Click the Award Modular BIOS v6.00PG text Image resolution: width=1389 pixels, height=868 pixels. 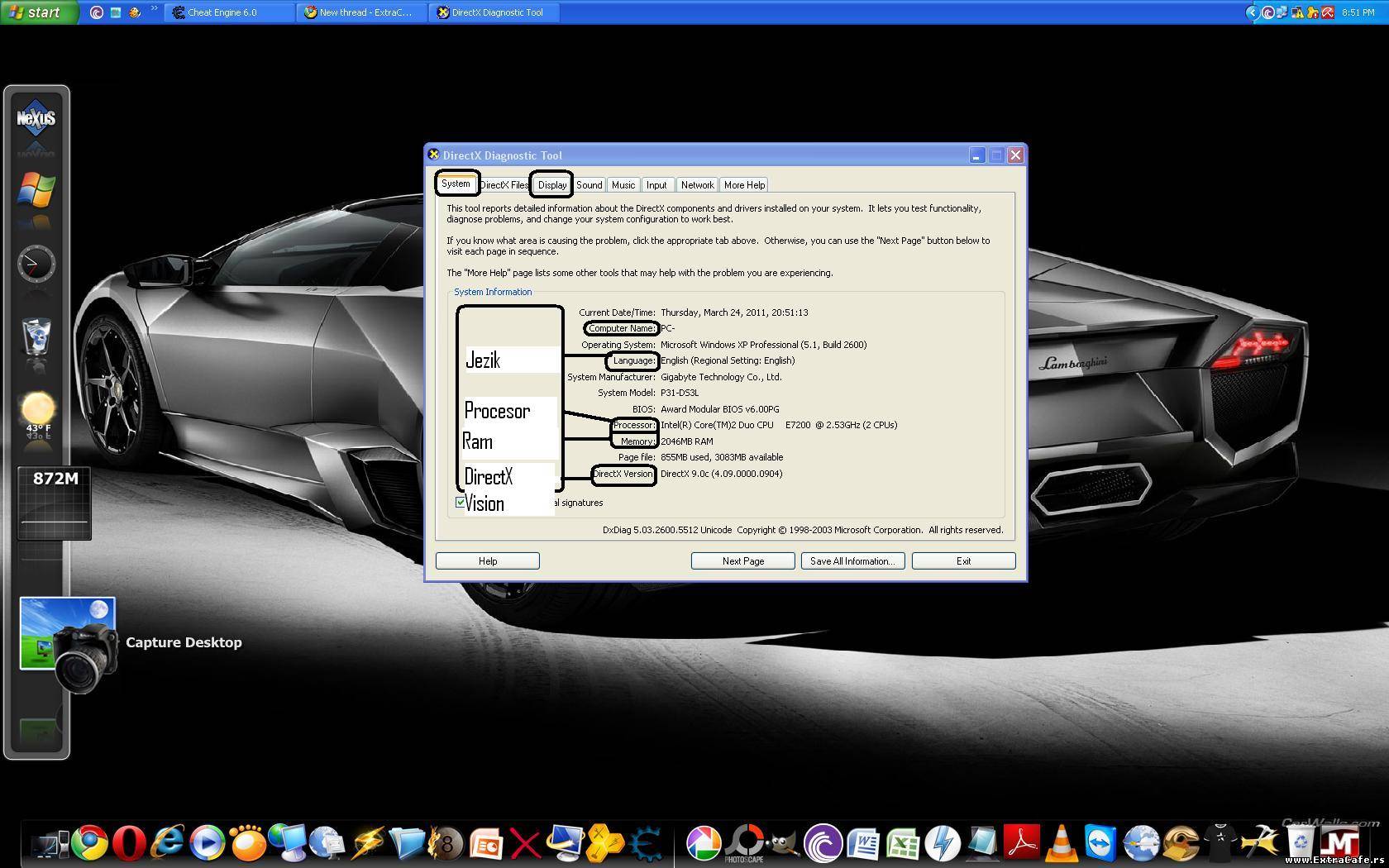pyautogui.click(x=719, y=409)
